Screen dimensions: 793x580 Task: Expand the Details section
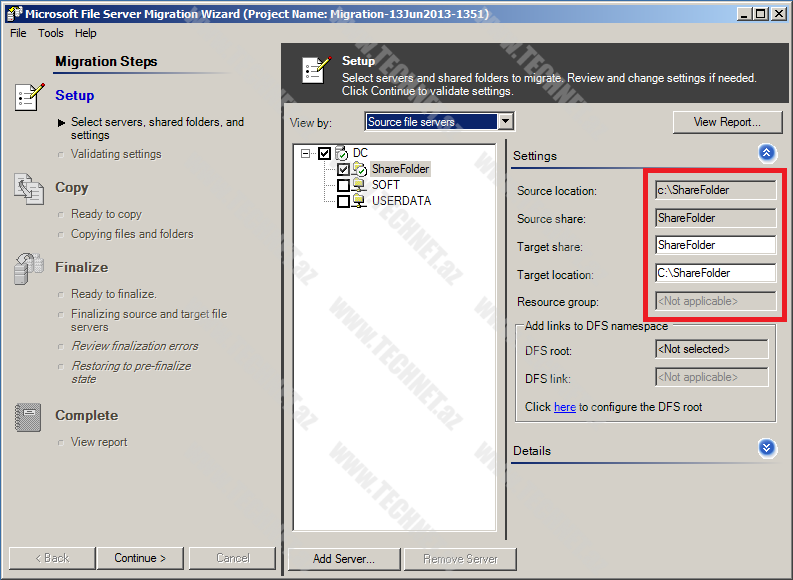tap(767, 448)
